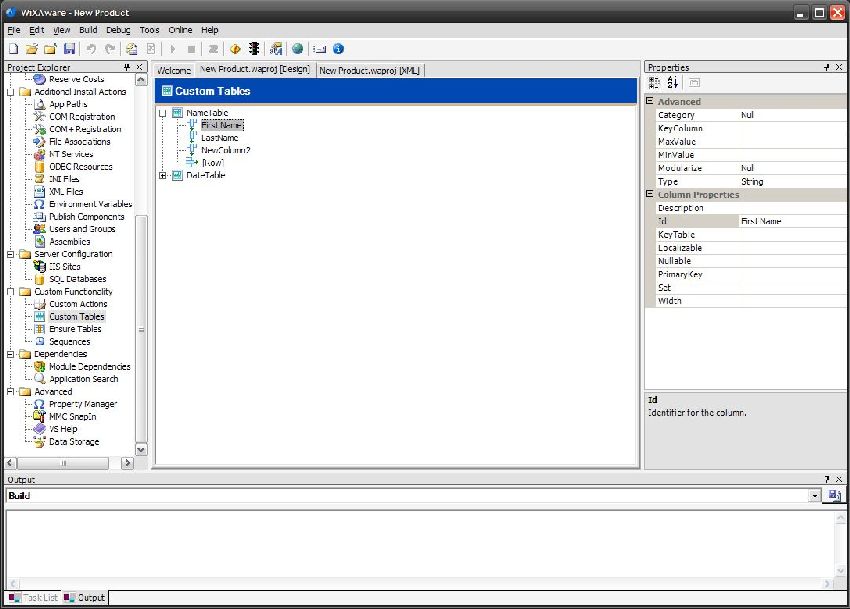850x609 pixels.
Task: Open the Help menu
Action: 210,30
